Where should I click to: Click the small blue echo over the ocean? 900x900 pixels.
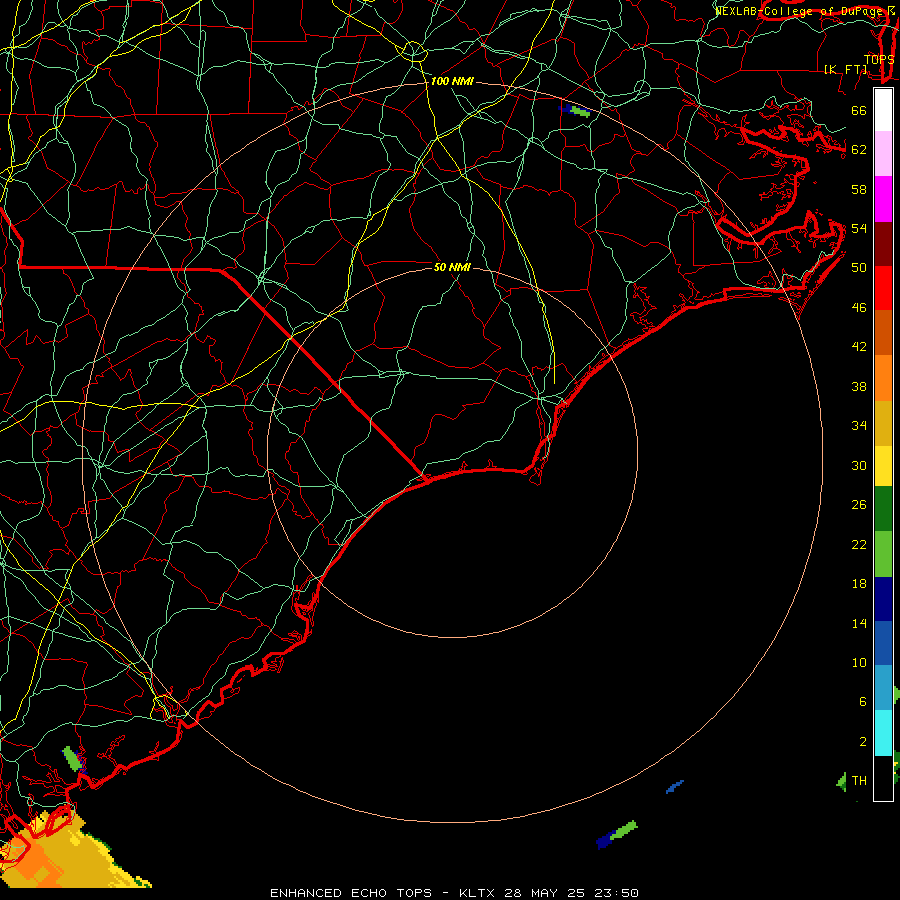pyautogui.click(x=674, y=786)
